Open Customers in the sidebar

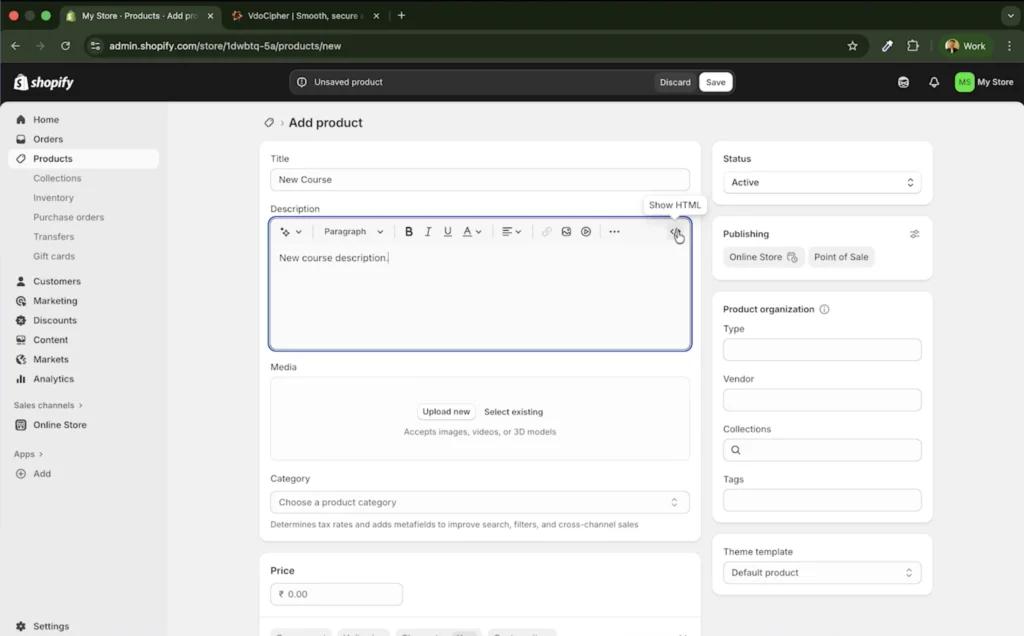point(84,281)
